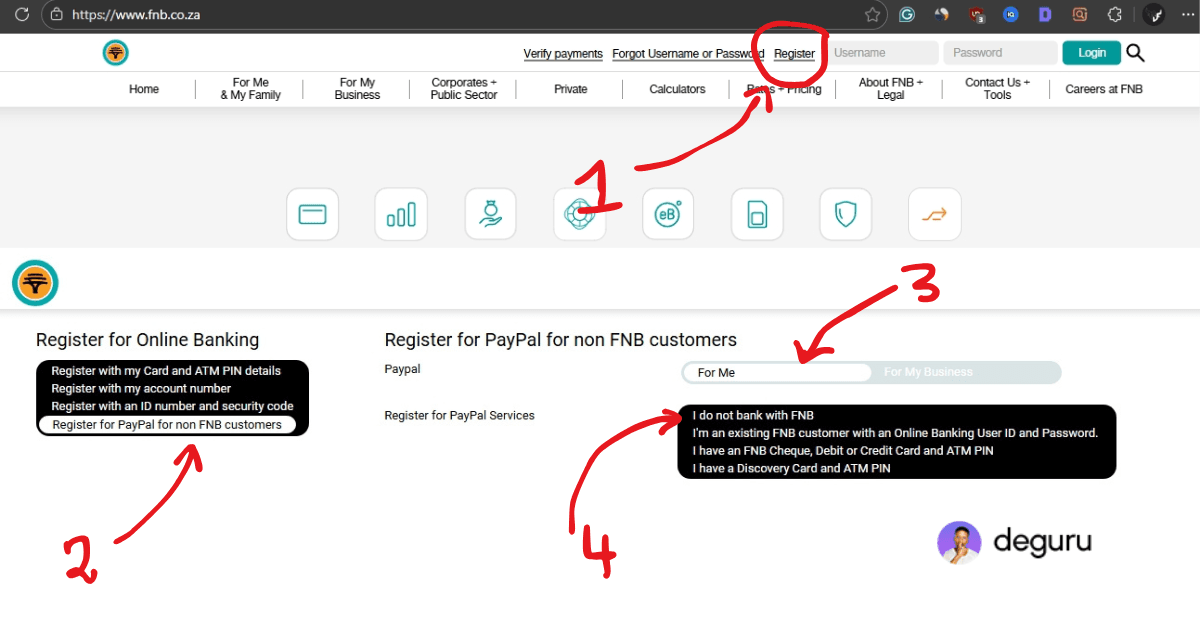This screenshot has height=628, width=1200.
Task: Open the Calculators menu item
Action: (676, 88)
